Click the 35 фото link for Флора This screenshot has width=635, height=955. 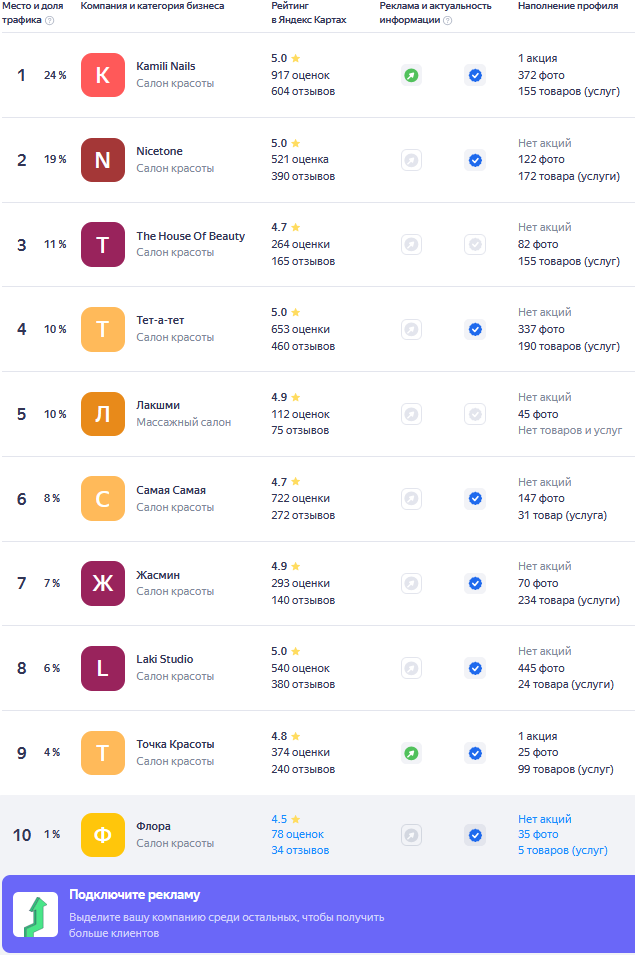(x=538, y=834)
